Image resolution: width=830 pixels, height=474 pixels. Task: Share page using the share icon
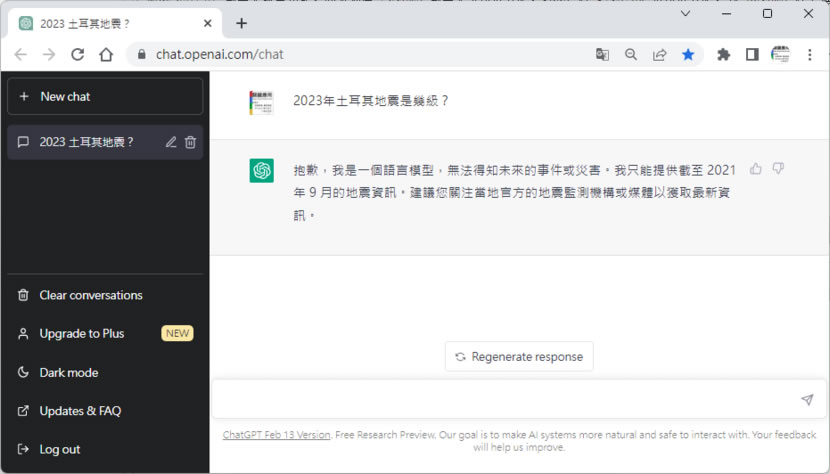point(660,55)
